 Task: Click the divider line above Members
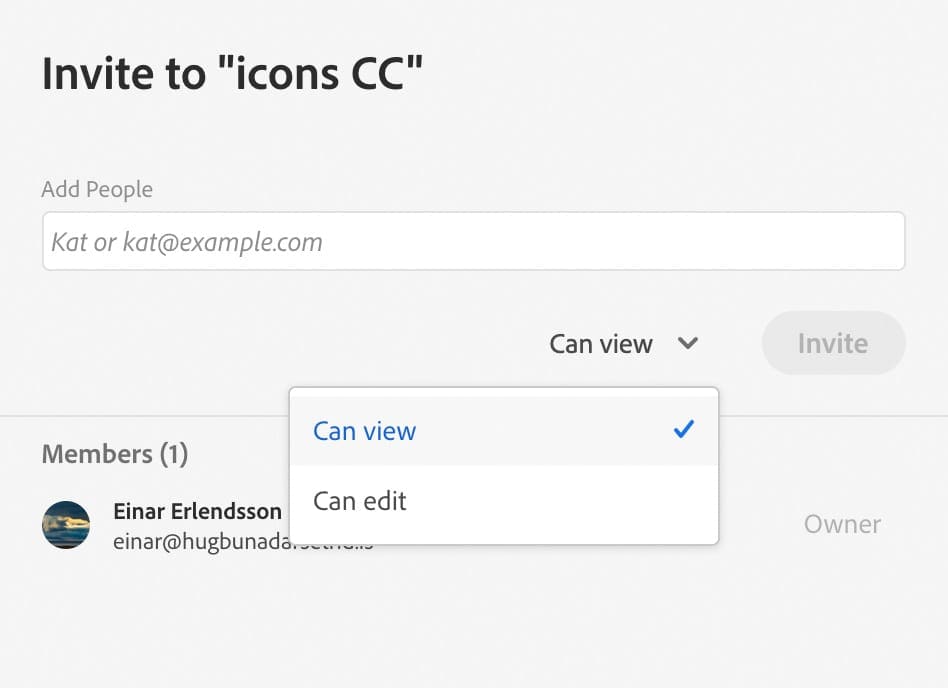(145, 416)
